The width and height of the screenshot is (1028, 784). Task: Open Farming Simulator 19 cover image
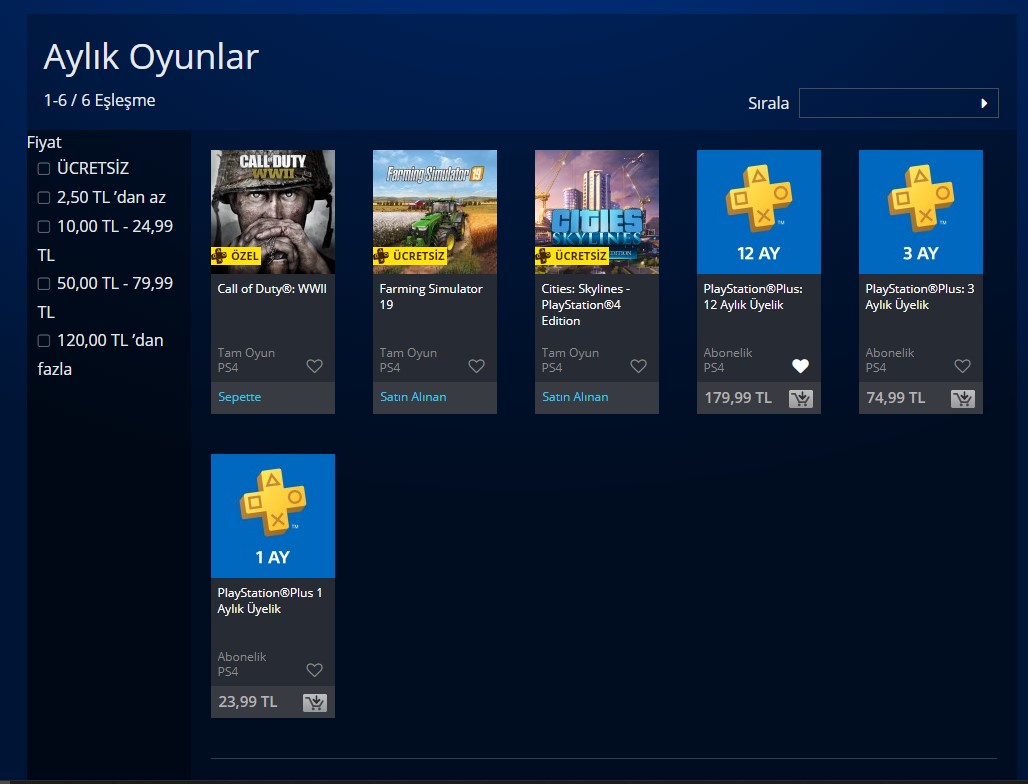click(x=435, y=212)
